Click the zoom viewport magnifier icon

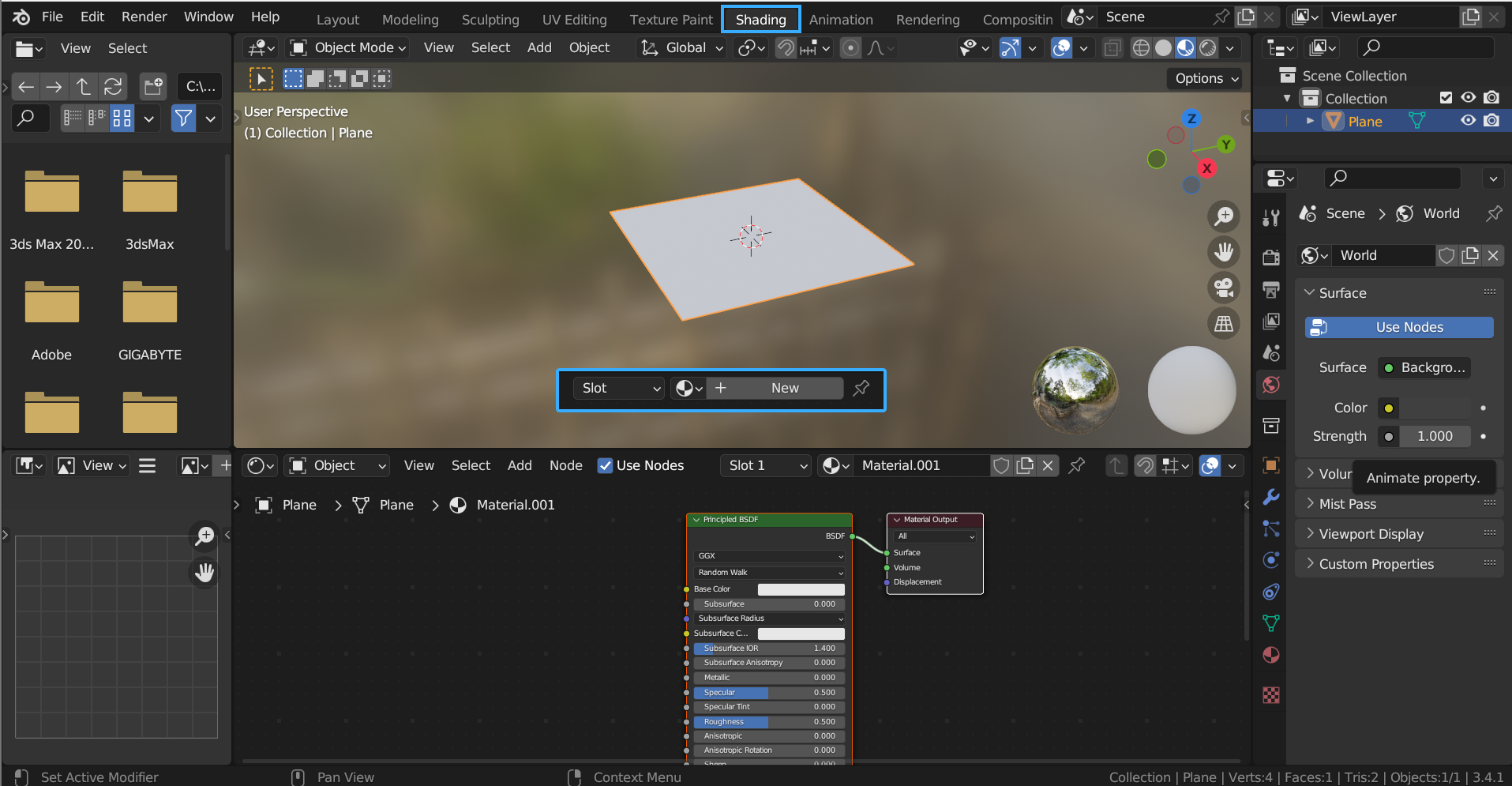coord(1224,216)
